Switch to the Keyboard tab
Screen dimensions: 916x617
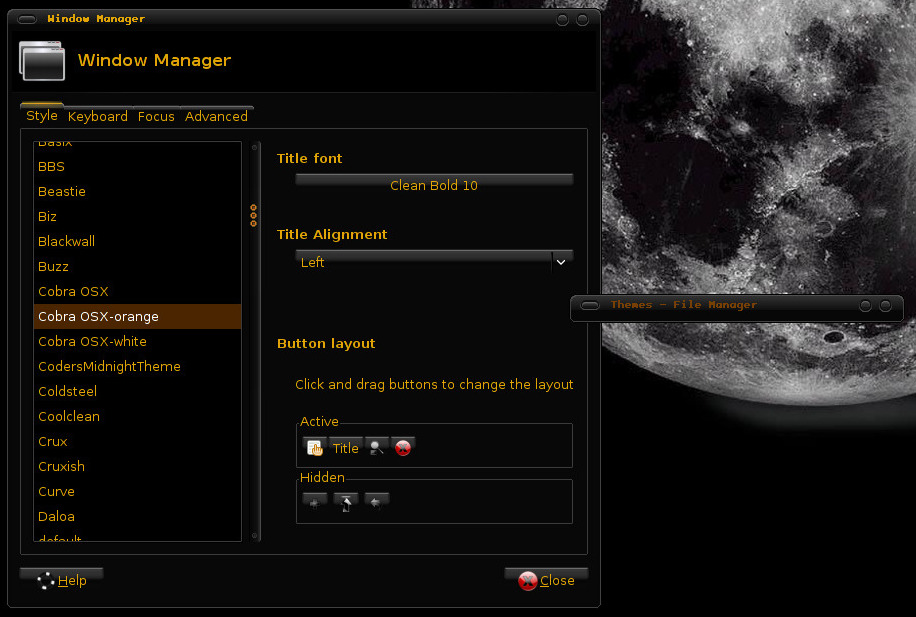[98, 116]
